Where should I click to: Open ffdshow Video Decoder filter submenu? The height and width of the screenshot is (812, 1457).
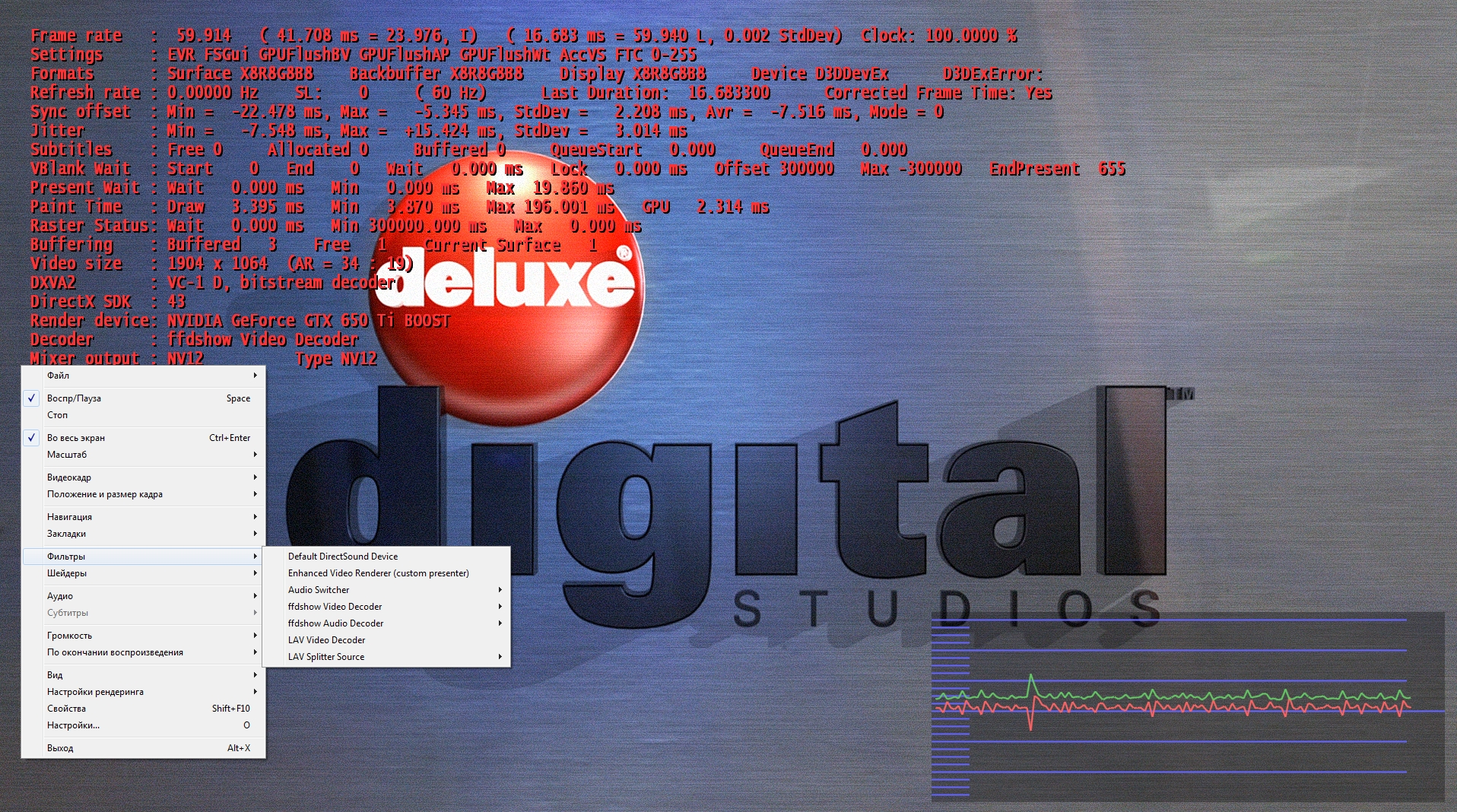335,607
